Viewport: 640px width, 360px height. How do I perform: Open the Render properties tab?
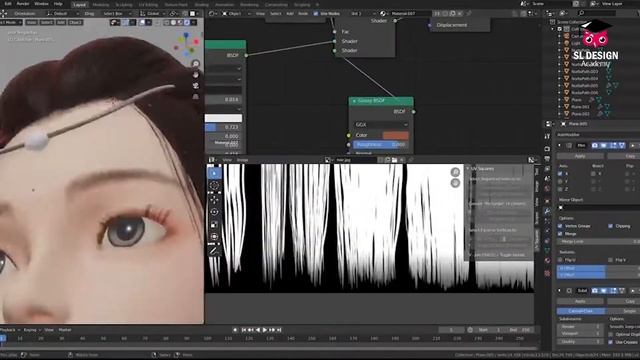547,149
